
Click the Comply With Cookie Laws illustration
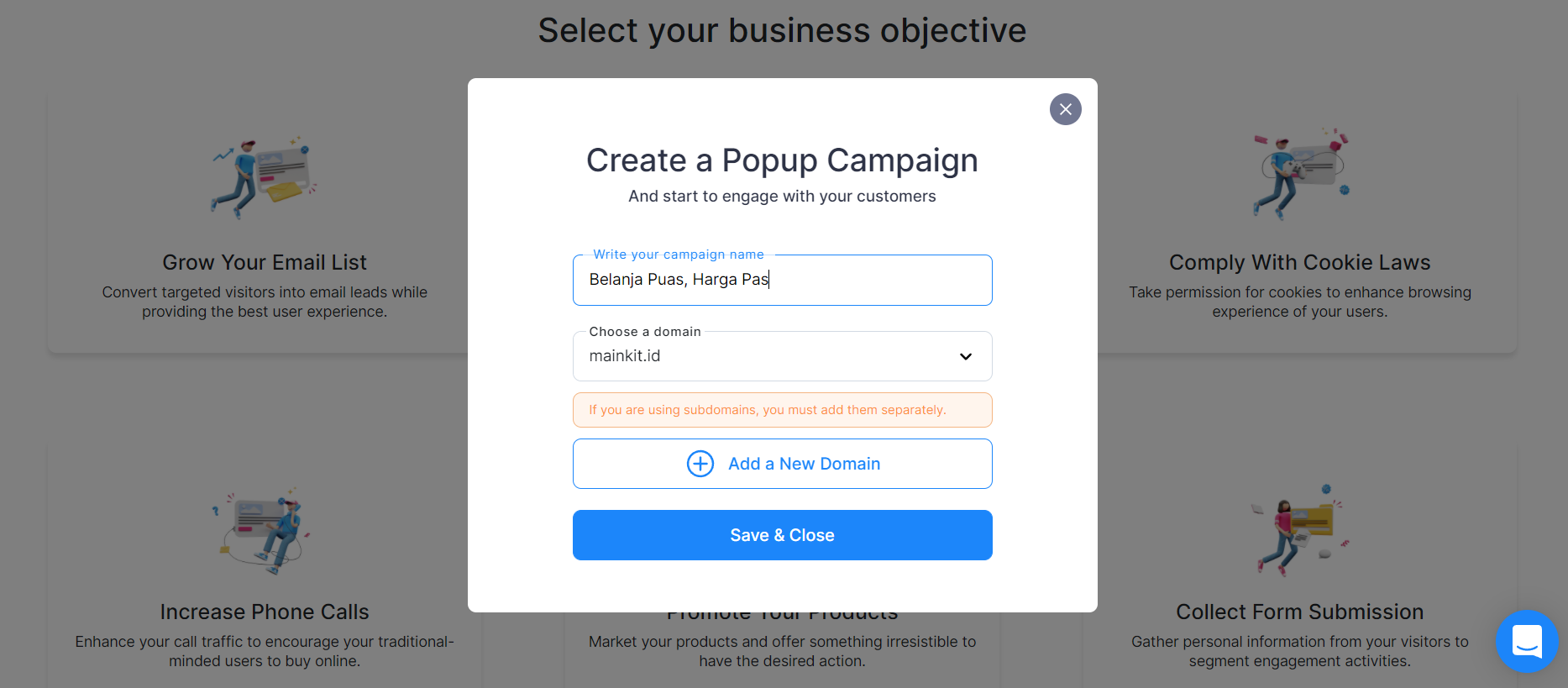click(1300, 174)
